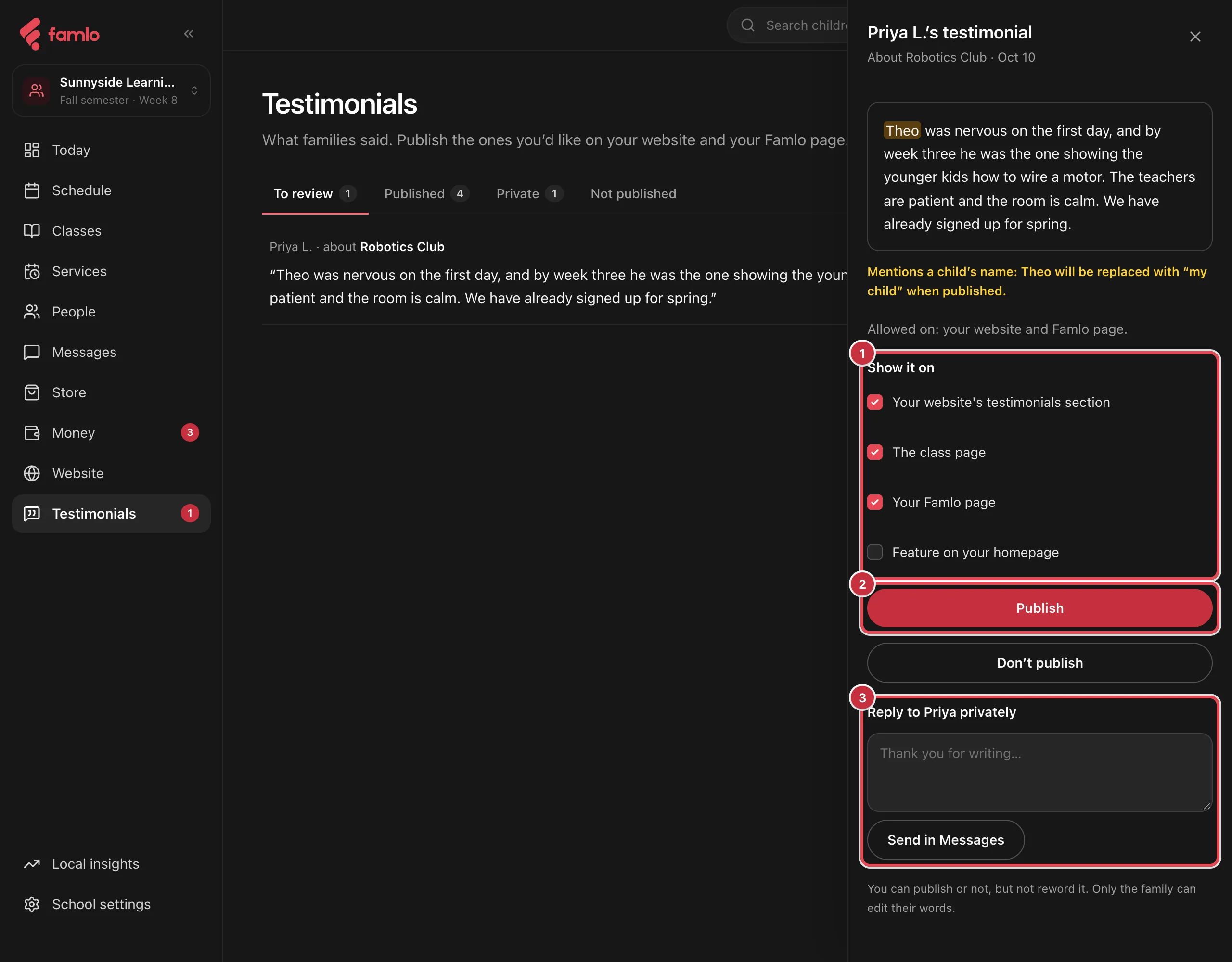
Task: Click the Testimonials badge showing 1
Action: 190,513
